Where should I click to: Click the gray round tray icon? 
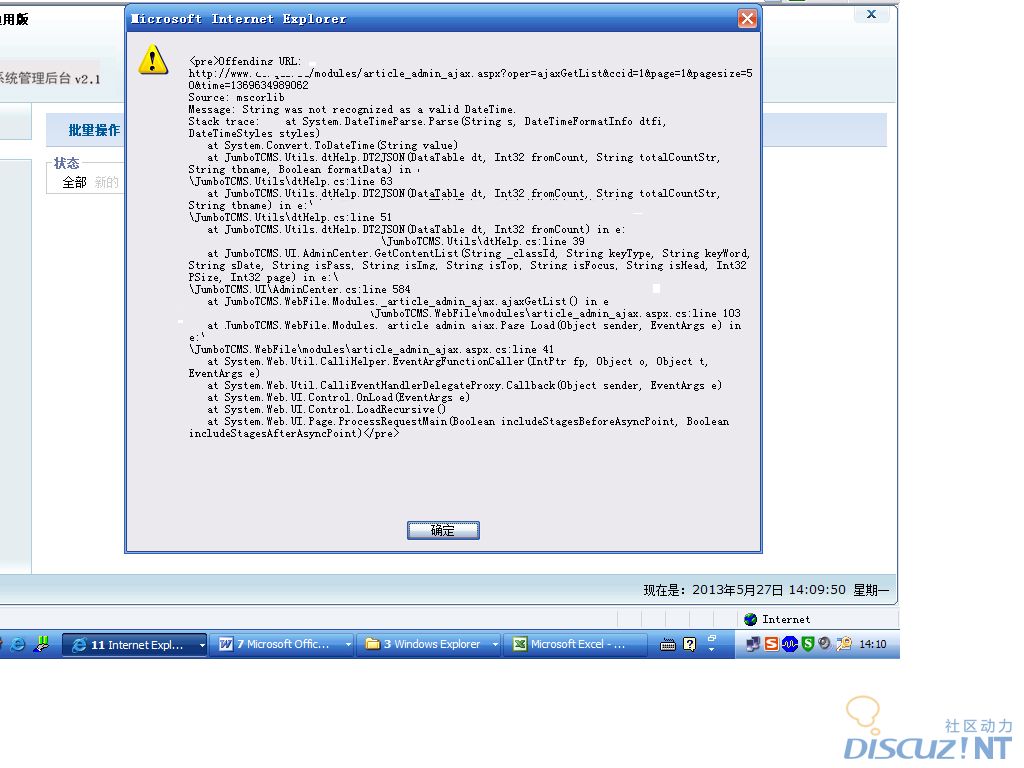(825, 643)
